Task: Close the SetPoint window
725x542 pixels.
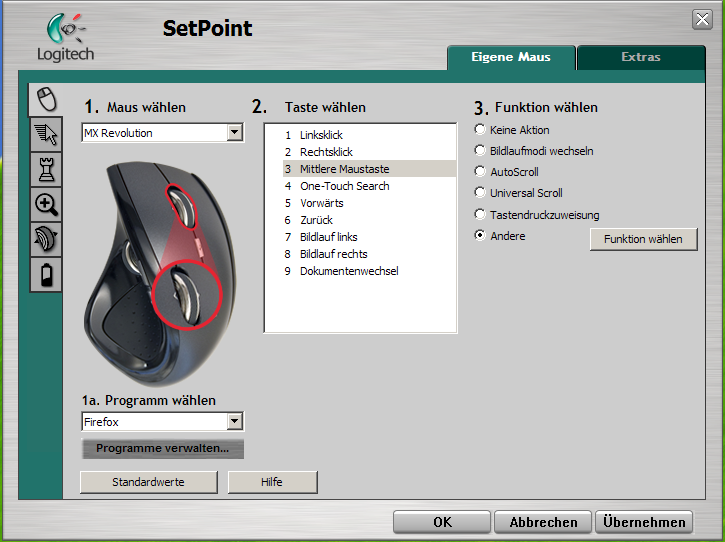Action: (702, 19)
